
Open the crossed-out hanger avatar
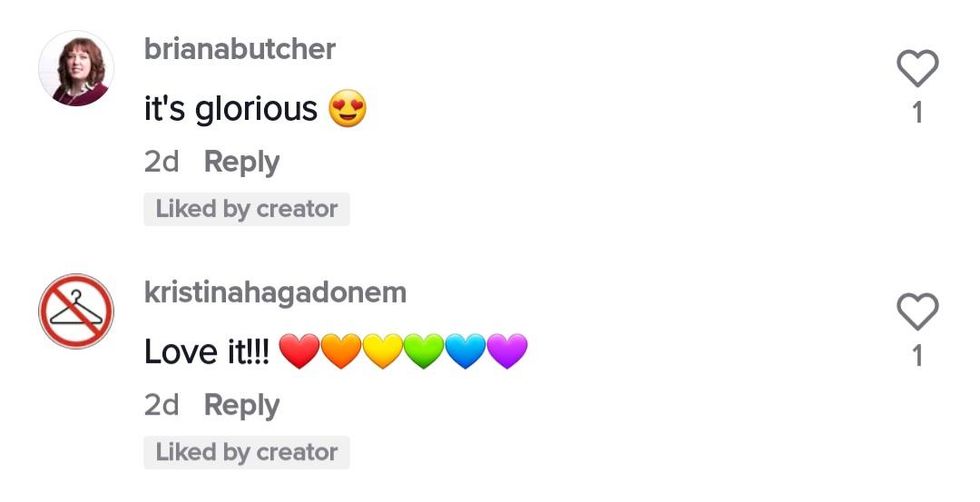76,311
